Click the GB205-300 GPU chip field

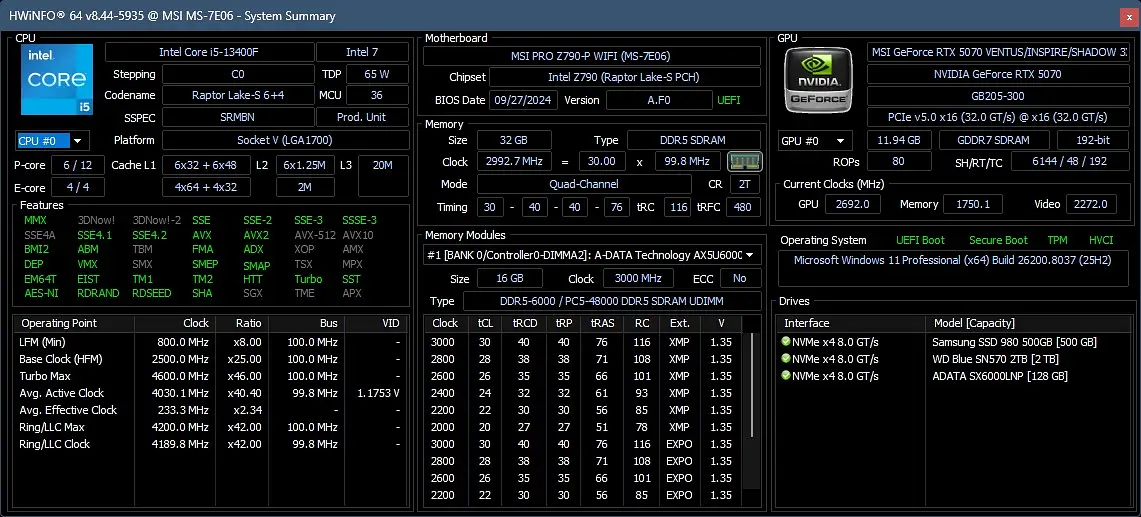coord(998,96)
